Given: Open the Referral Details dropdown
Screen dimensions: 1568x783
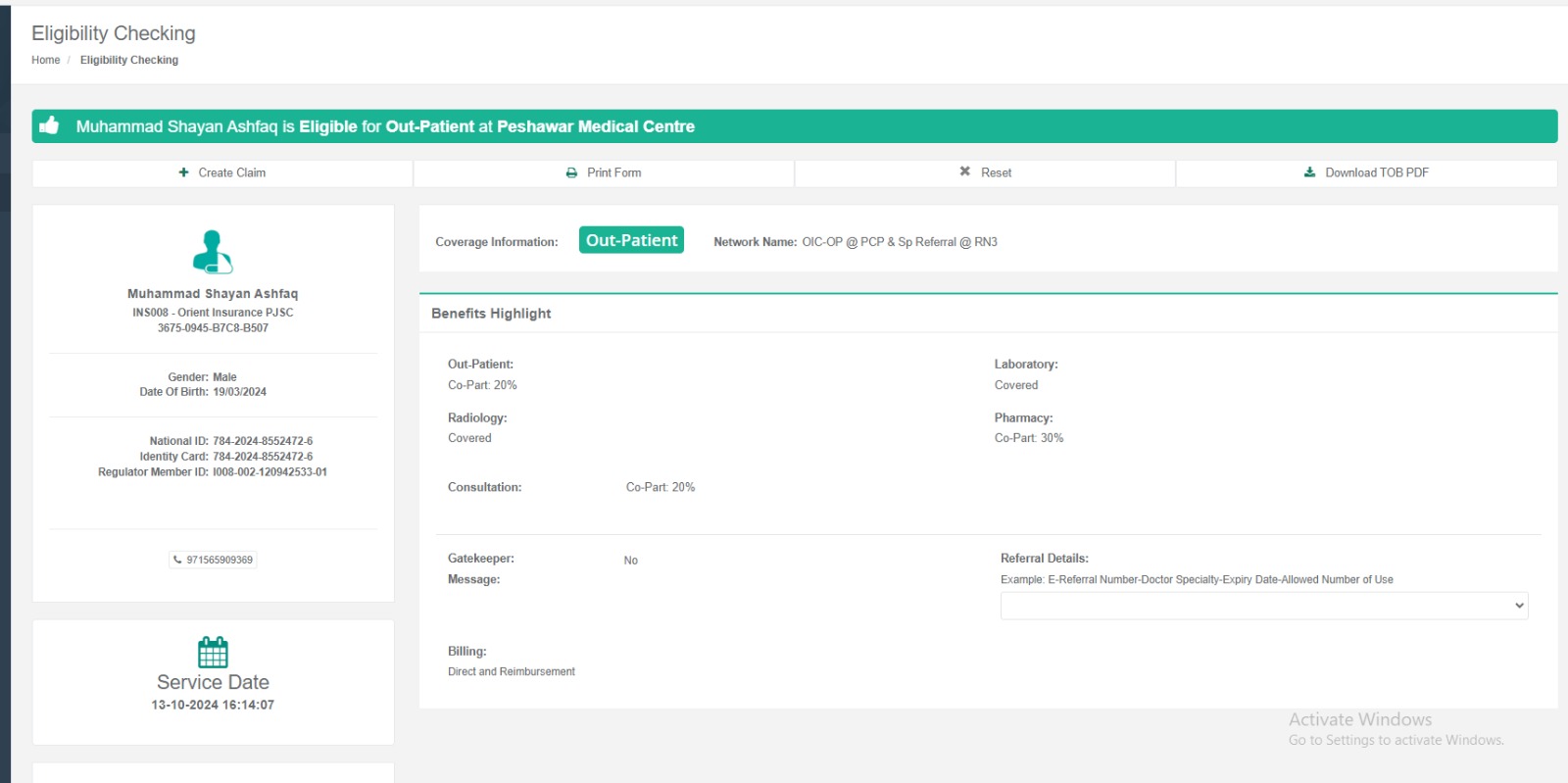Looking at the screenshot, I should [1263, 606].
